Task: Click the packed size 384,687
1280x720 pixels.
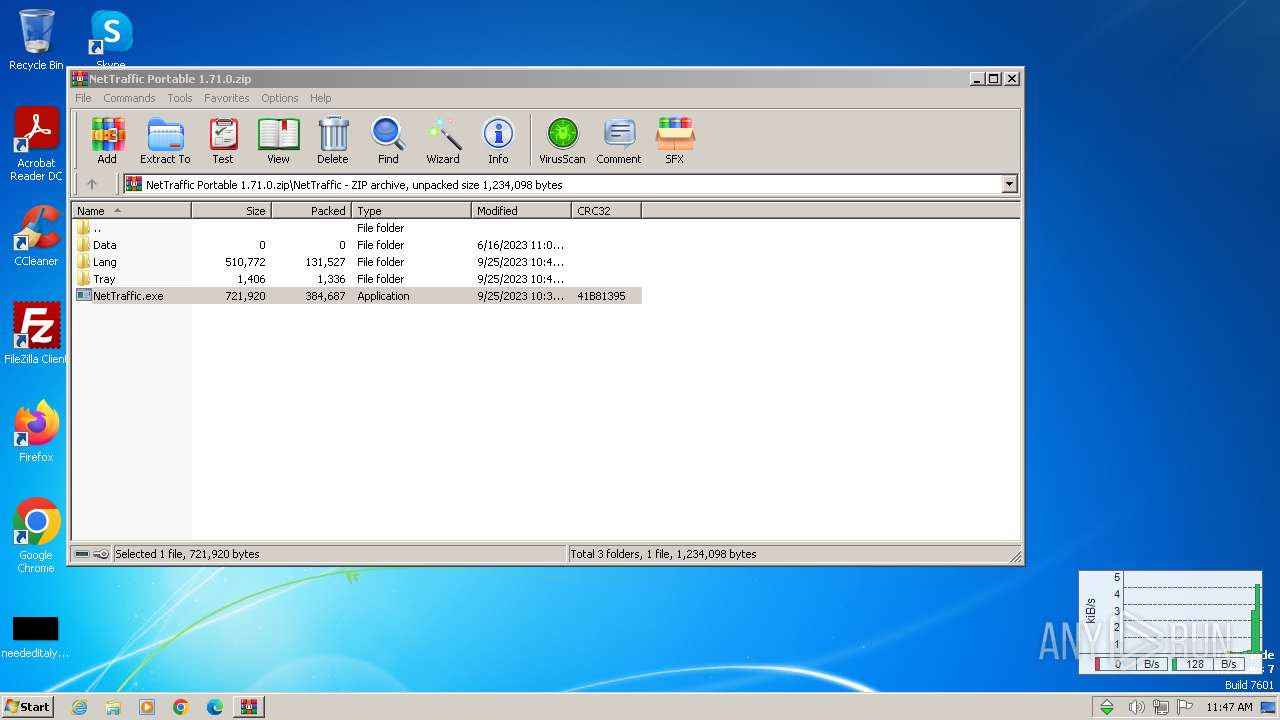Action: pyautogui.click(x=325, y=296)
